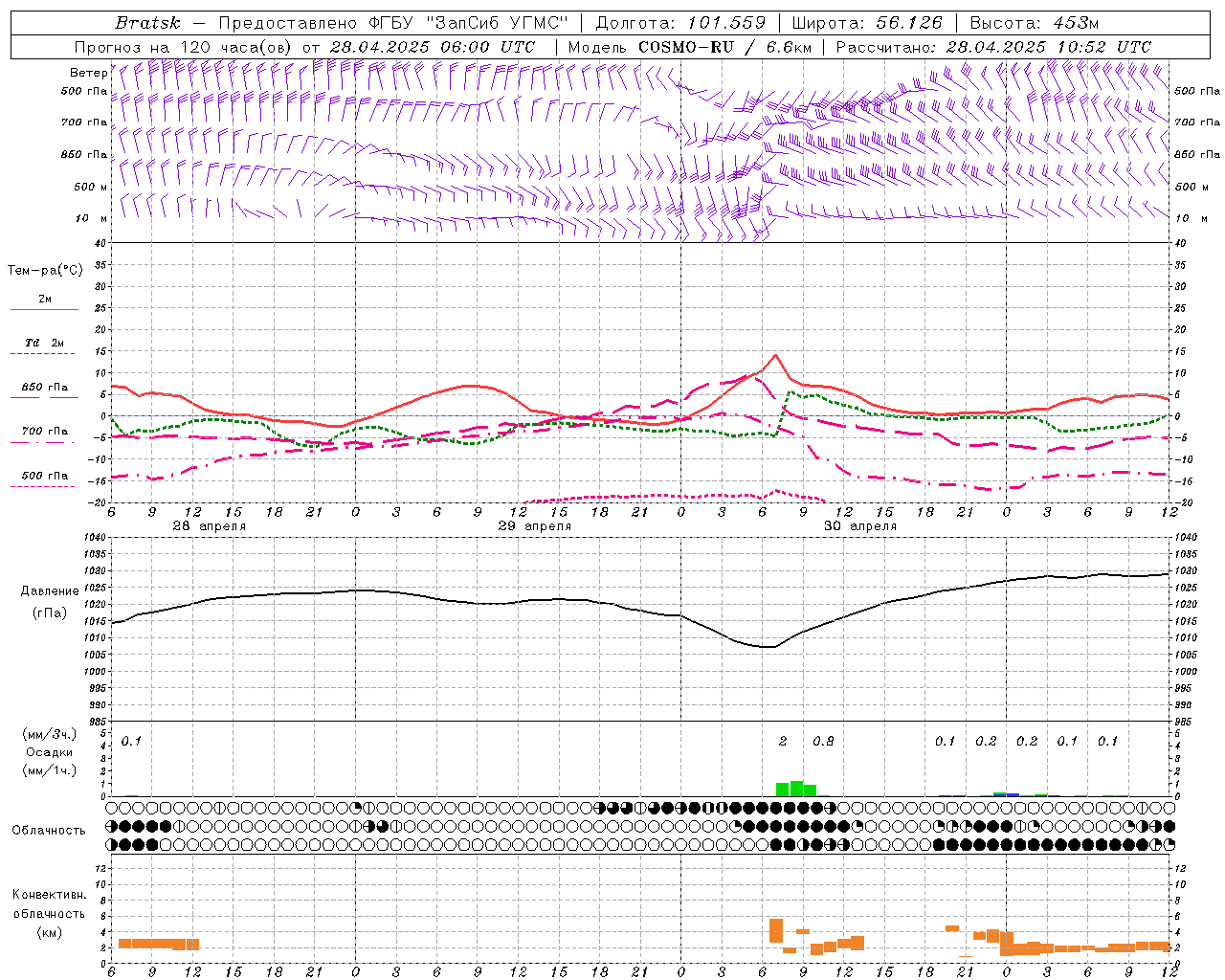Click the "Td 2м" dew point legend label
The height and width of the screenshot is (980, 1225).
[x=45, y=343]
